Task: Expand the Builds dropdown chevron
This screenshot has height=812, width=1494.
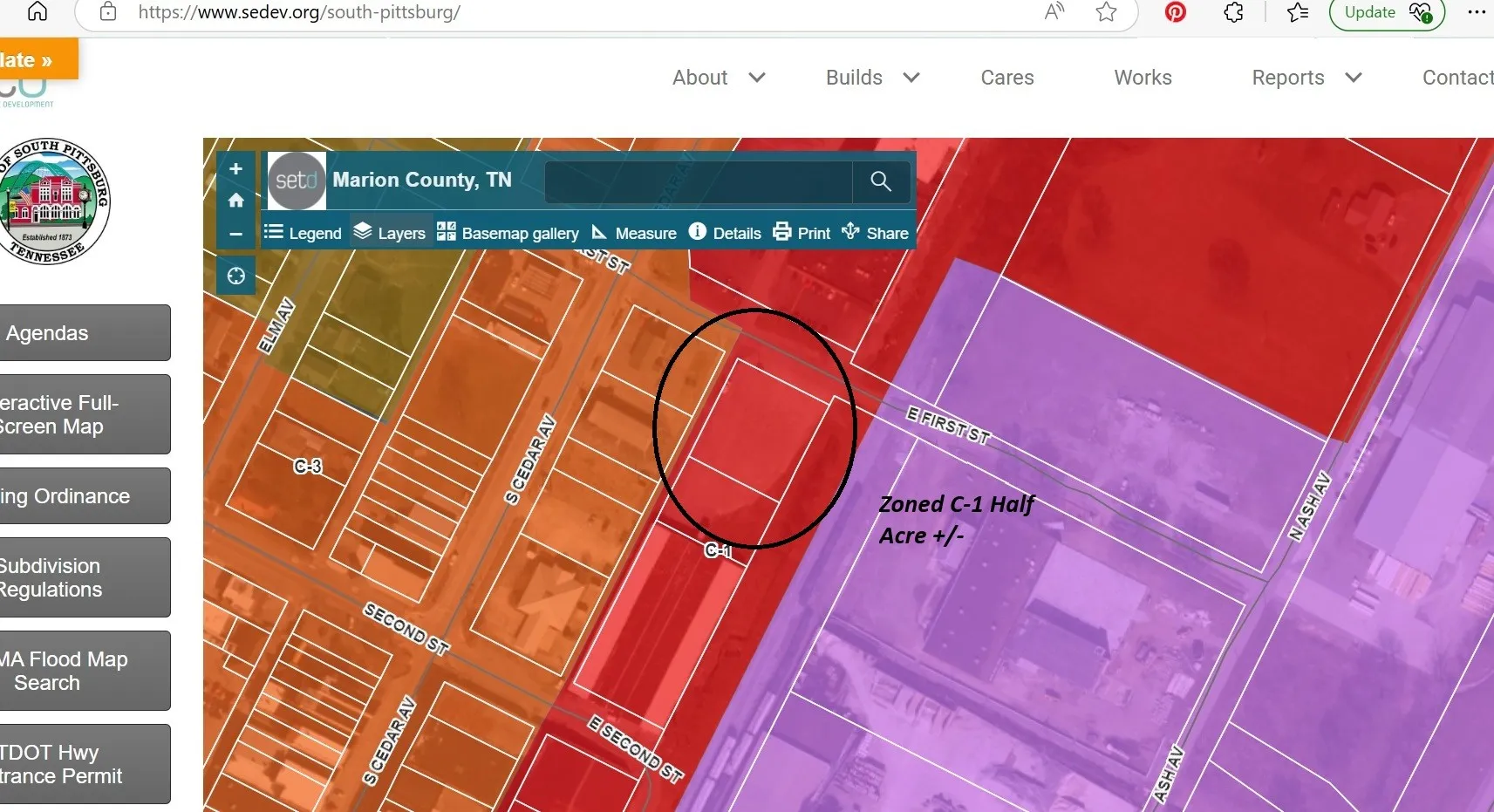Action: (911, 78)
